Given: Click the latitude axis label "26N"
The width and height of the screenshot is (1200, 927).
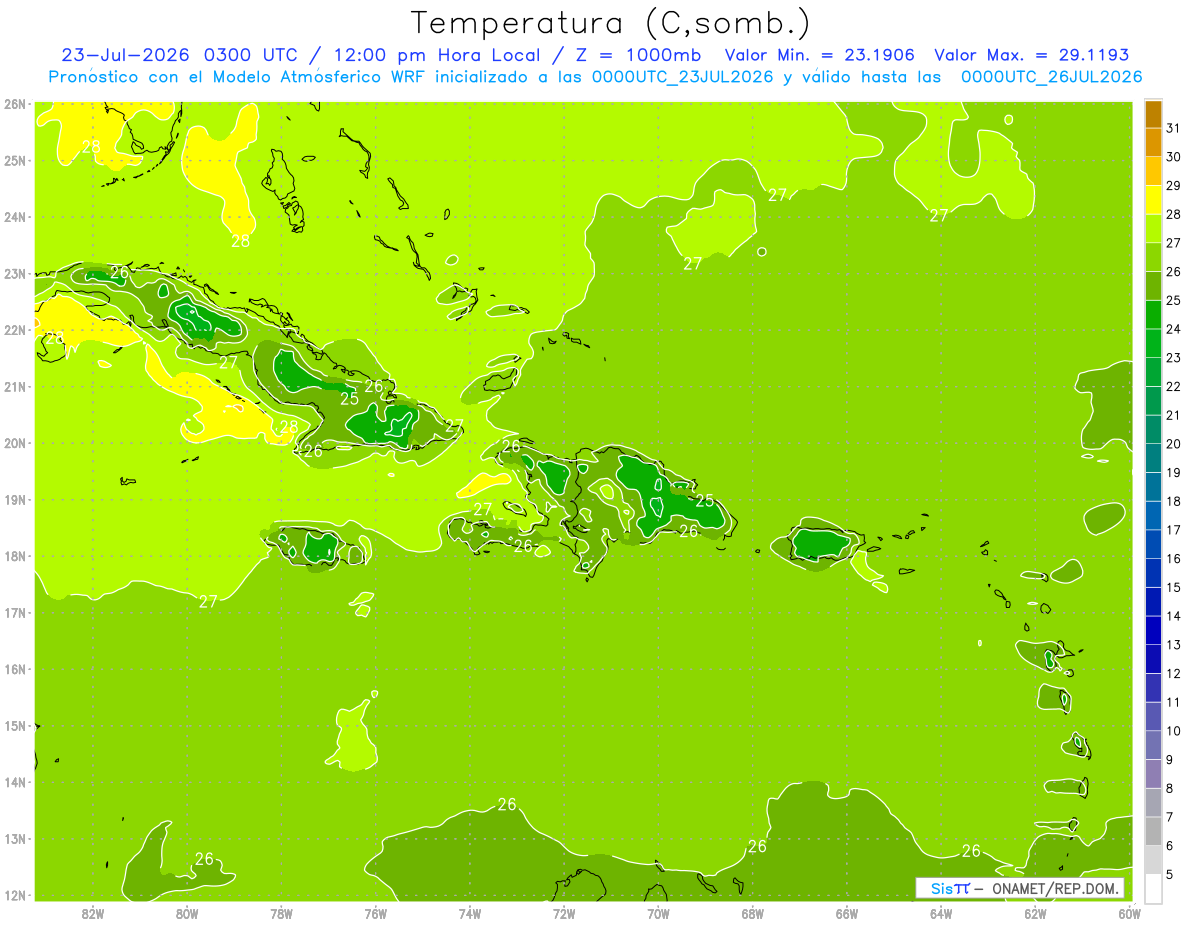Looking at the screenshot, I should click(14, 103).
